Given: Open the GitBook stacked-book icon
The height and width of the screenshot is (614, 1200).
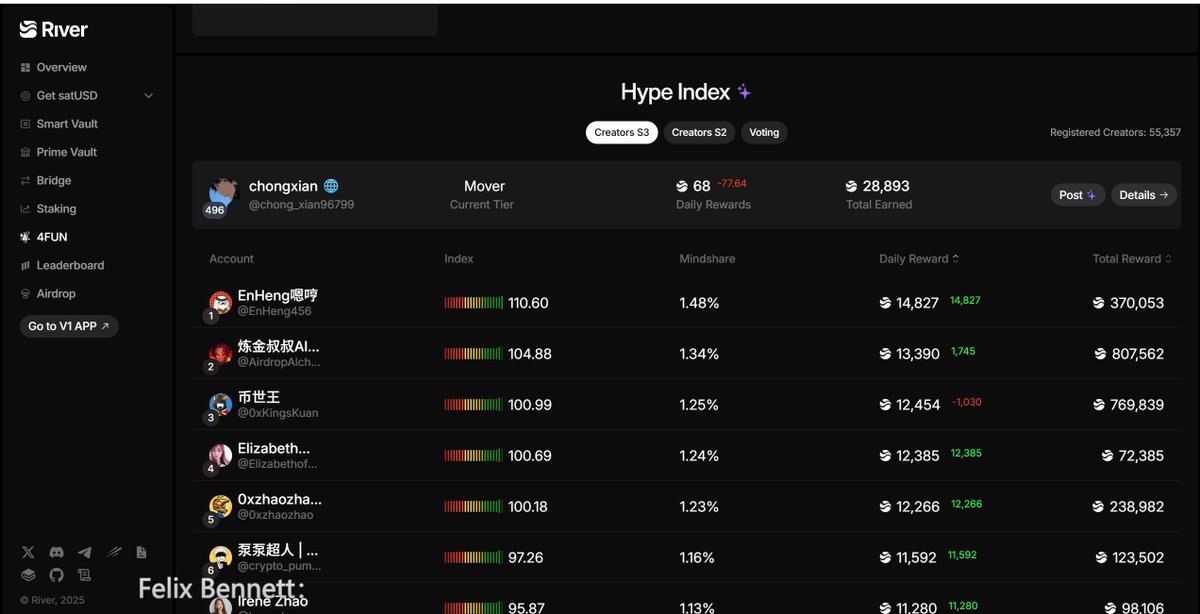Looking at the screenshot, I should pos(28,575).
